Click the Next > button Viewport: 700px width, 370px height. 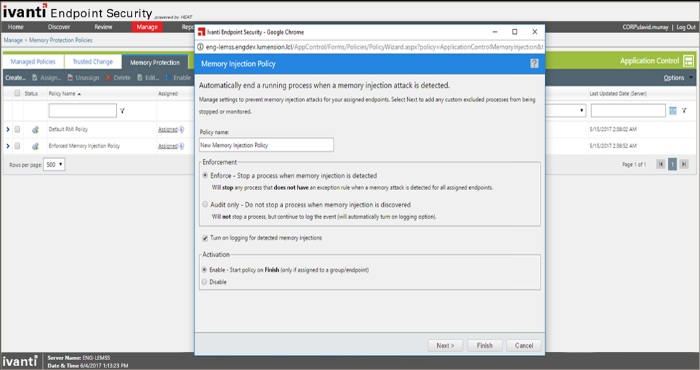[x=445, y=345]
